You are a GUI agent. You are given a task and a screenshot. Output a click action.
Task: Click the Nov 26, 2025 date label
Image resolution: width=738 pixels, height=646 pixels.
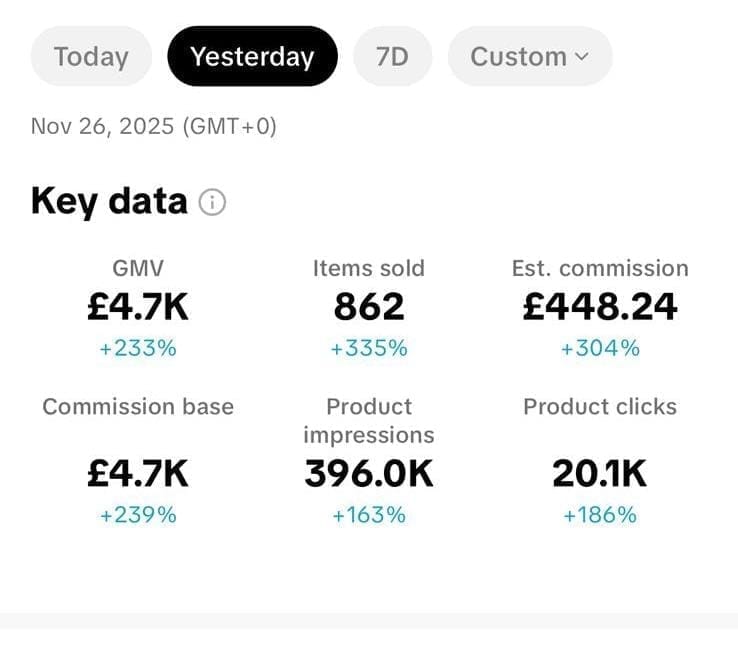coord(154,127)
